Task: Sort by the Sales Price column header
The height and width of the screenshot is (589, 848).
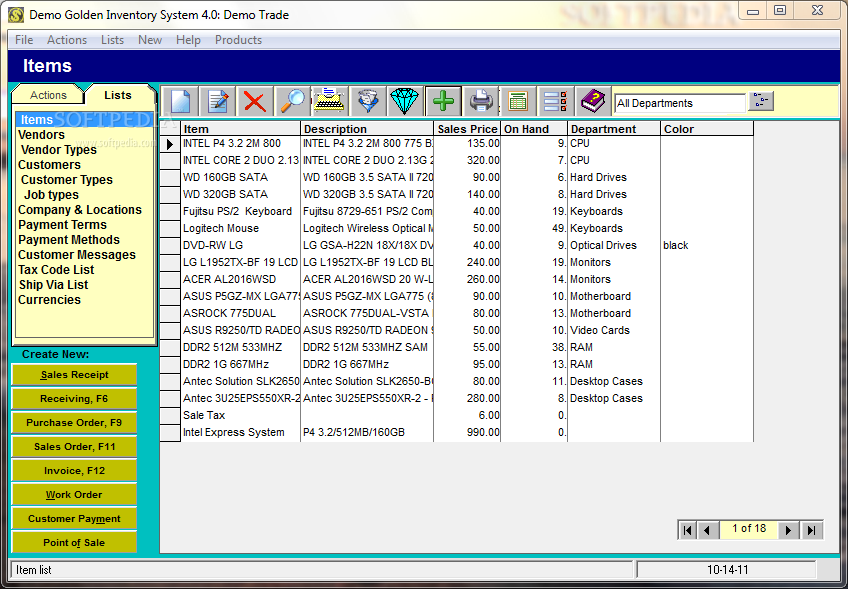Action: click(467, 129)
